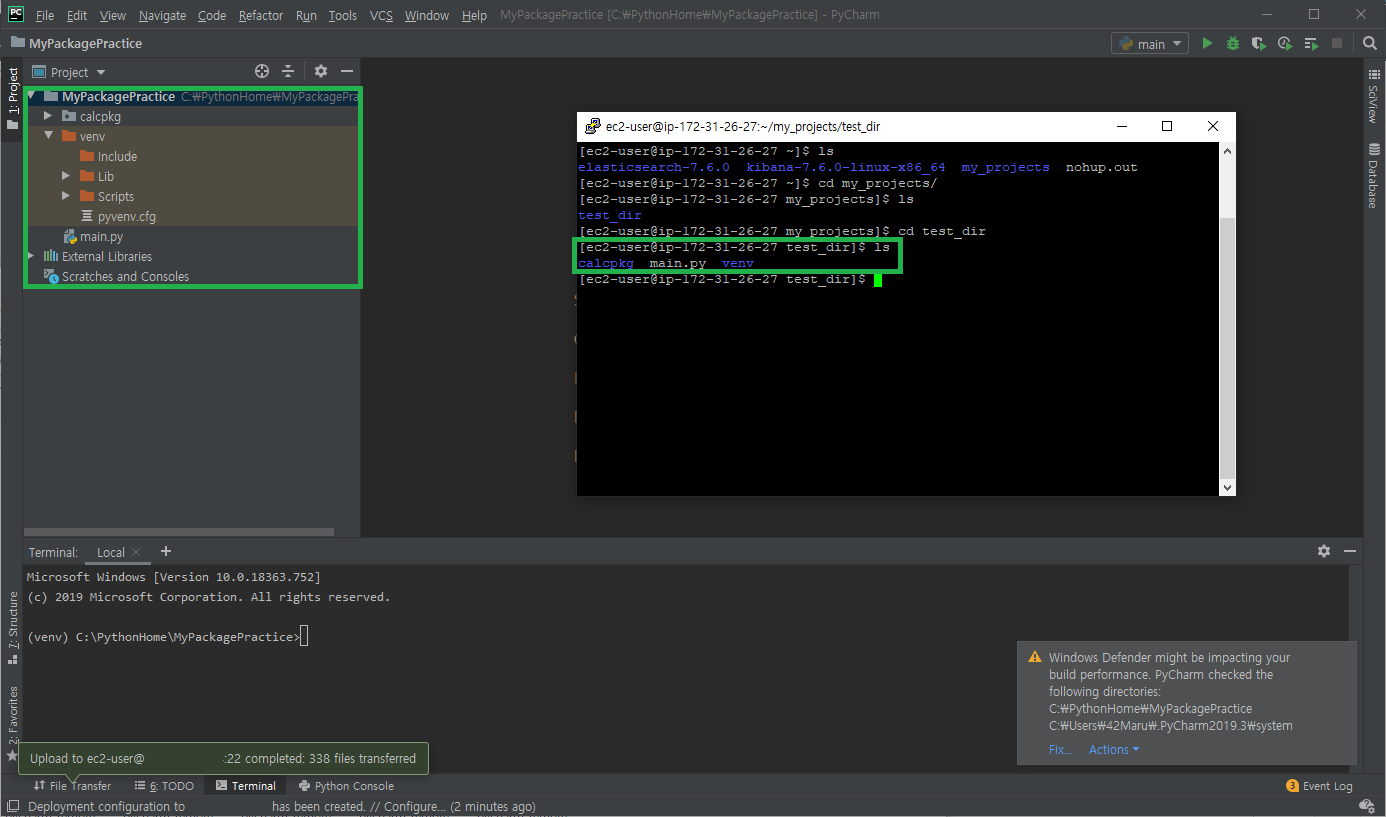Viewport: 1386px width, 817px height.
Task: Close the Local terminal tab
Action: (x=137, y=552)
